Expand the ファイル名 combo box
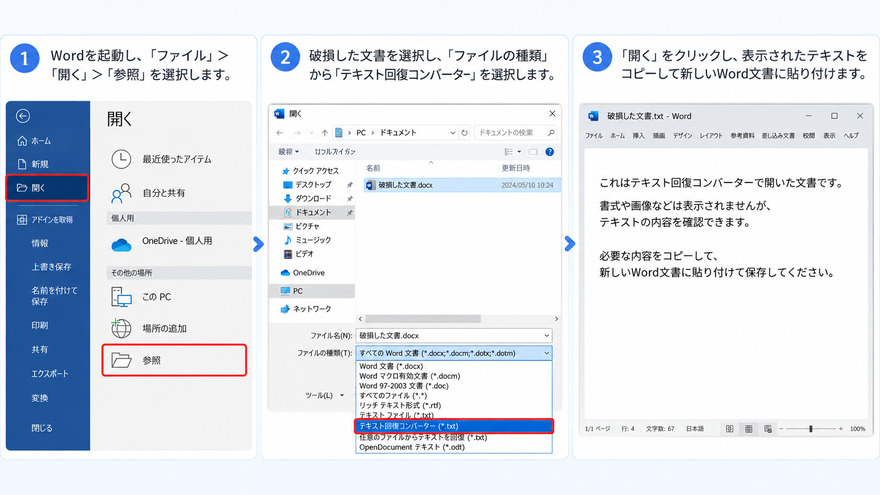880x495 pixels. [x=546, y=336]
